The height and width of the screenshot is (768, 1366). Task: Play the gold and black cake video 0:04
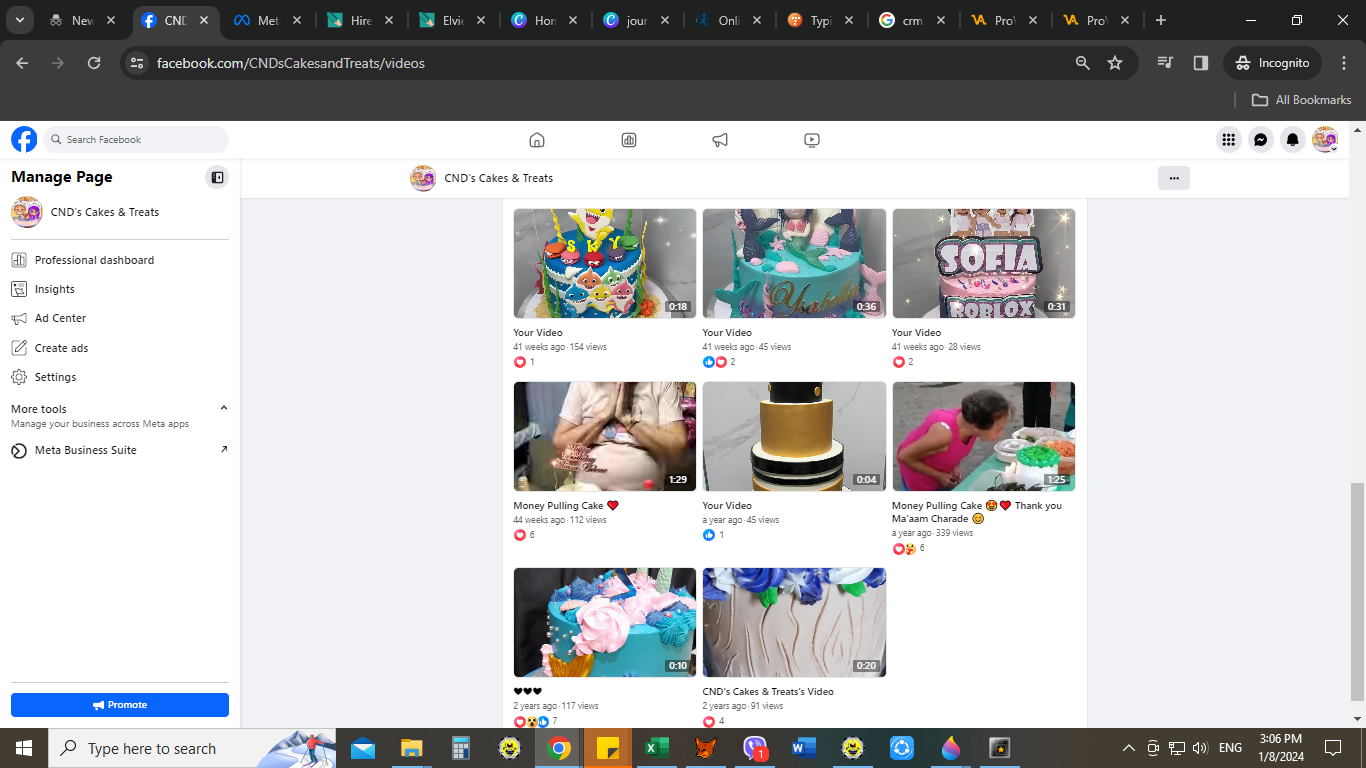coord(794,436)
